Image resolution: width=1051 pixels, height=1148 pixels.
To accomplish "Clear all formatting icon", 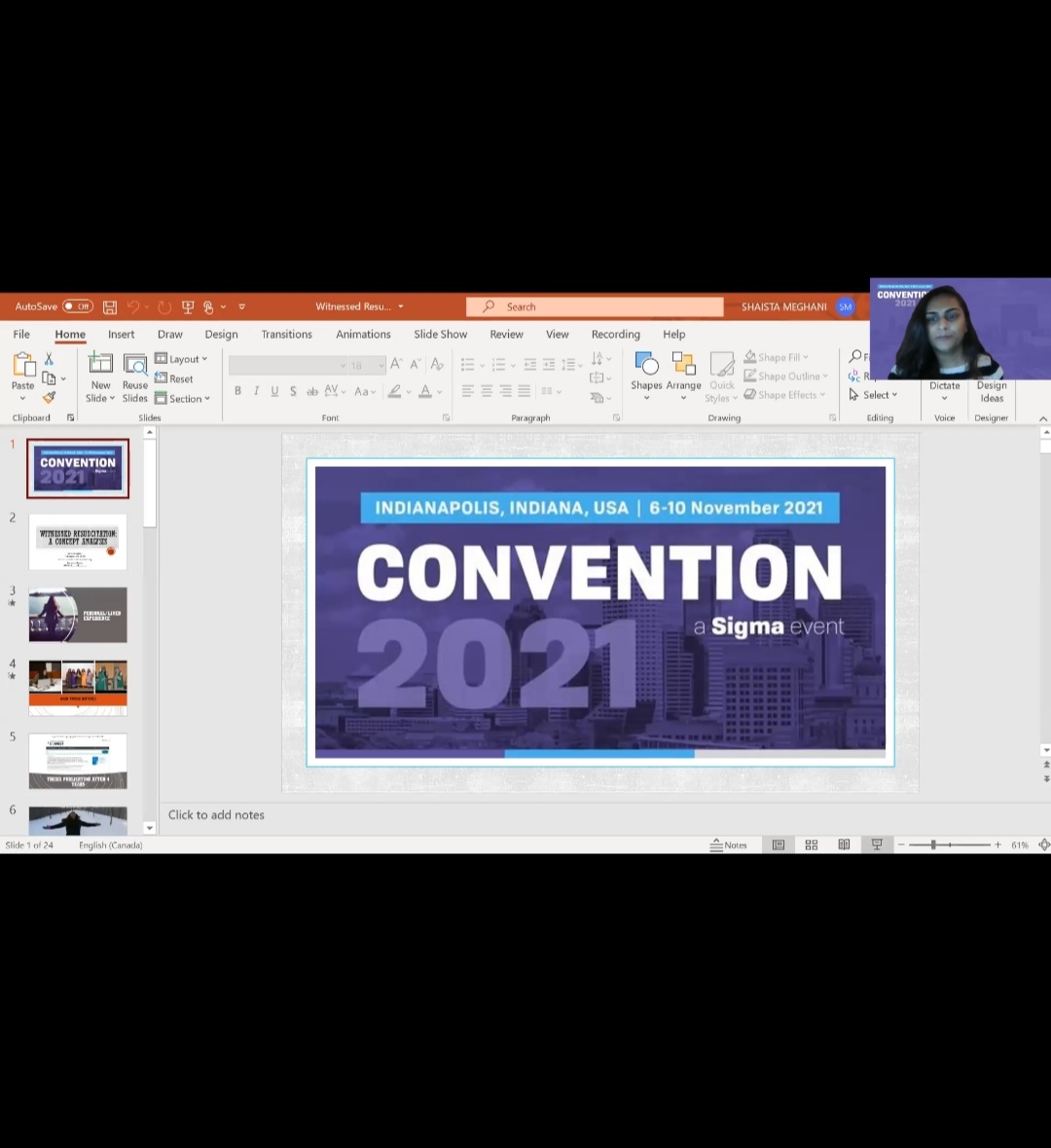I will (437, 364).
